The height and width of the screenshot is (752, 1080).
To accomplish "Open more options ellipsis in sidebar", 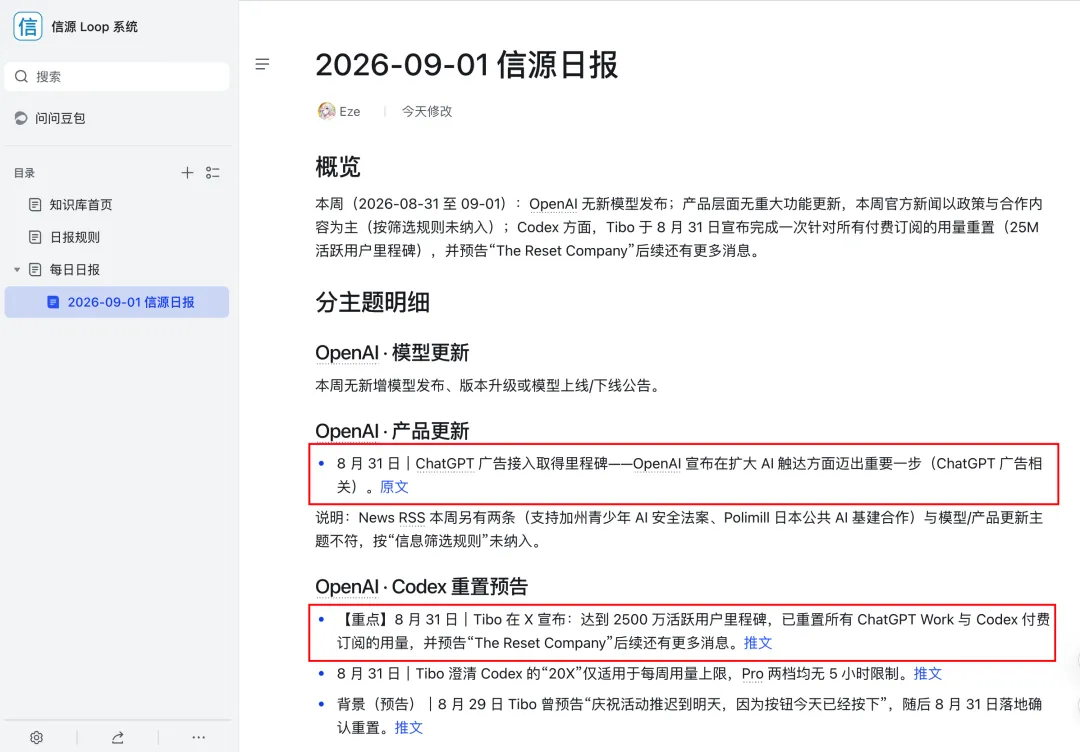I will (199, 738).
